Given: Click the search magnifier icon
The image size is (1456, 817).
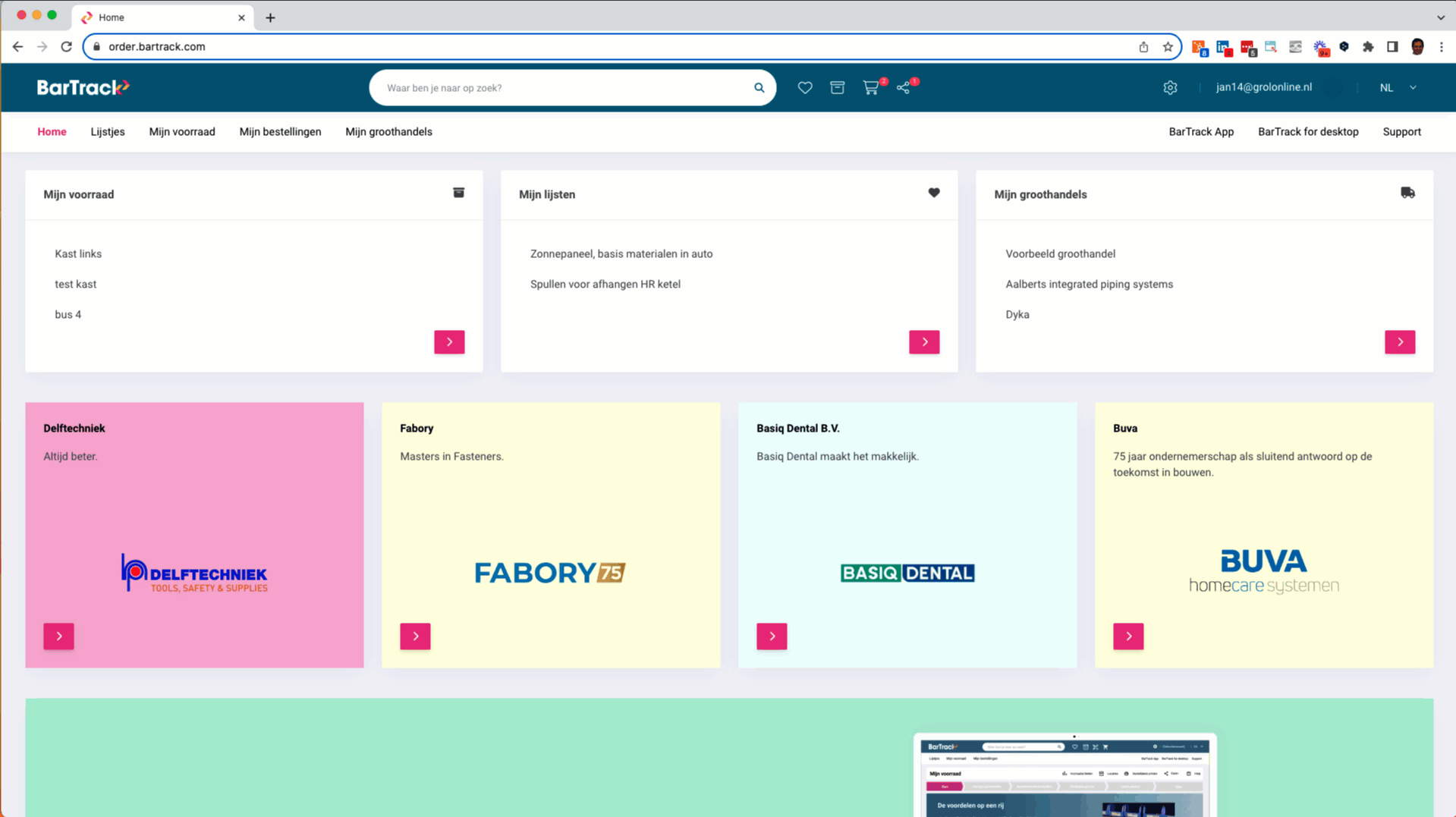Looking at the screenshot, I should click(759, 88).
